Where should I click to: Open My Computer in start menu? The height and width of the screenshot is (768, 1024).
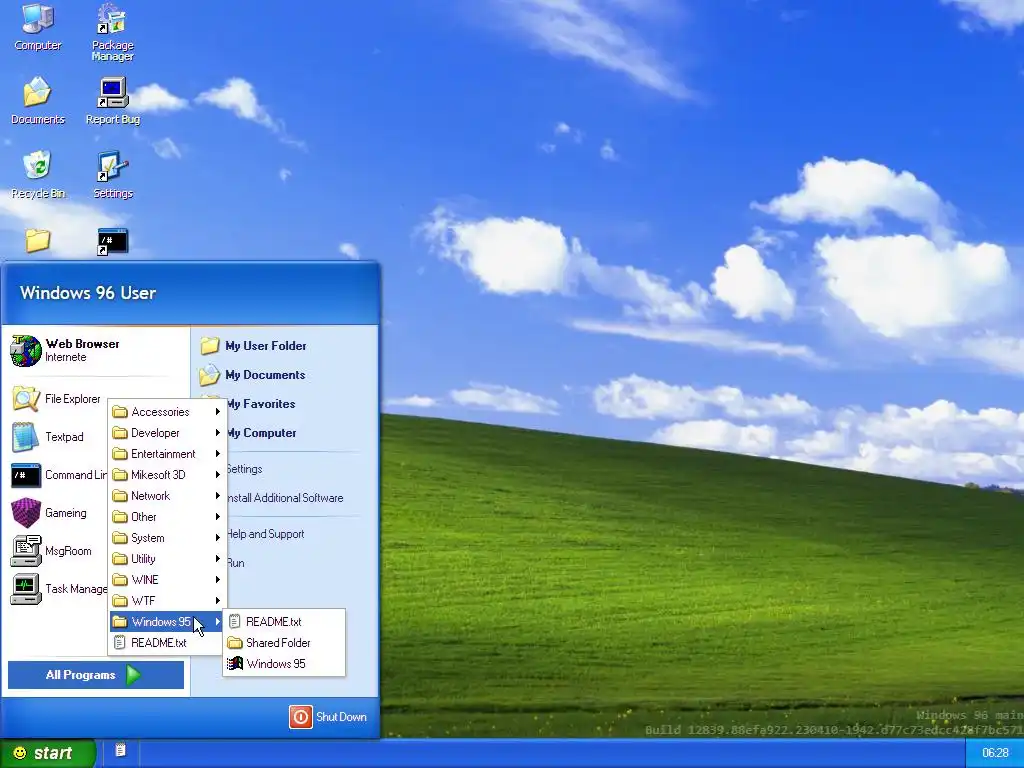point(261,433)
